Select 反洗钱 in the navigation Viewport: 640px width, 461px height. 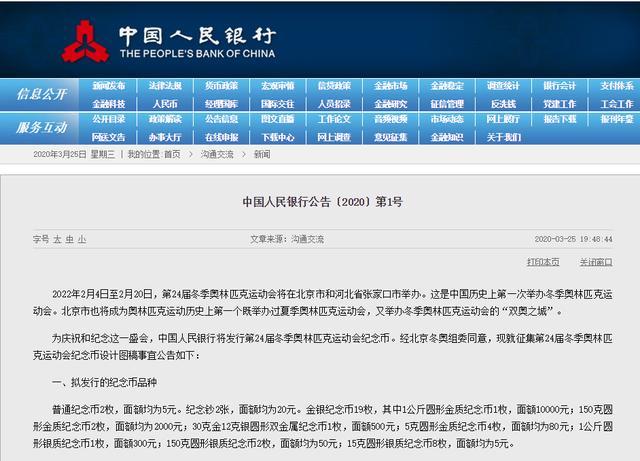(503, 104)
